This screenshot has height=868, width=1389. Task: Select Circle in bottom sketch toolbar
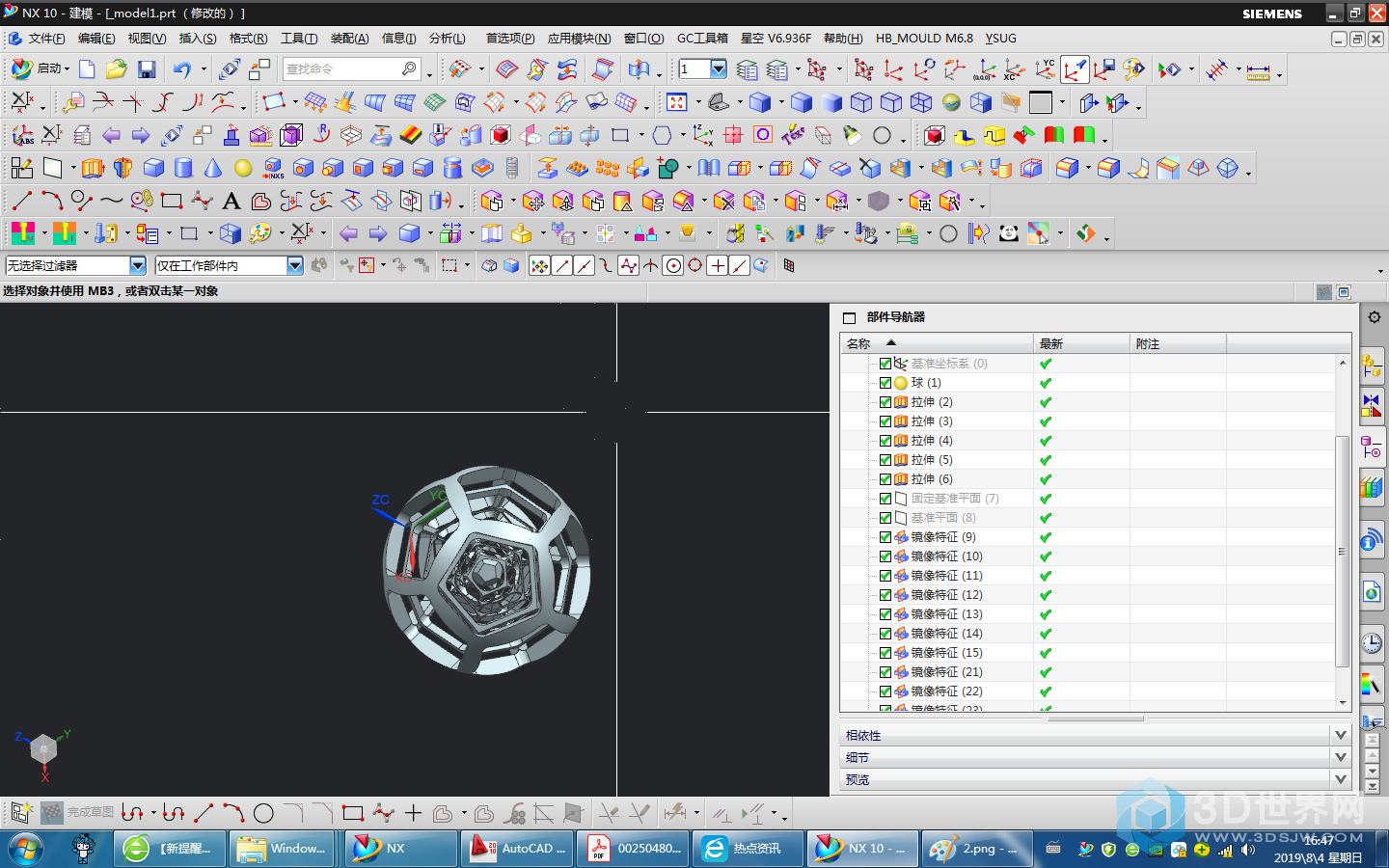pos(263,813)
